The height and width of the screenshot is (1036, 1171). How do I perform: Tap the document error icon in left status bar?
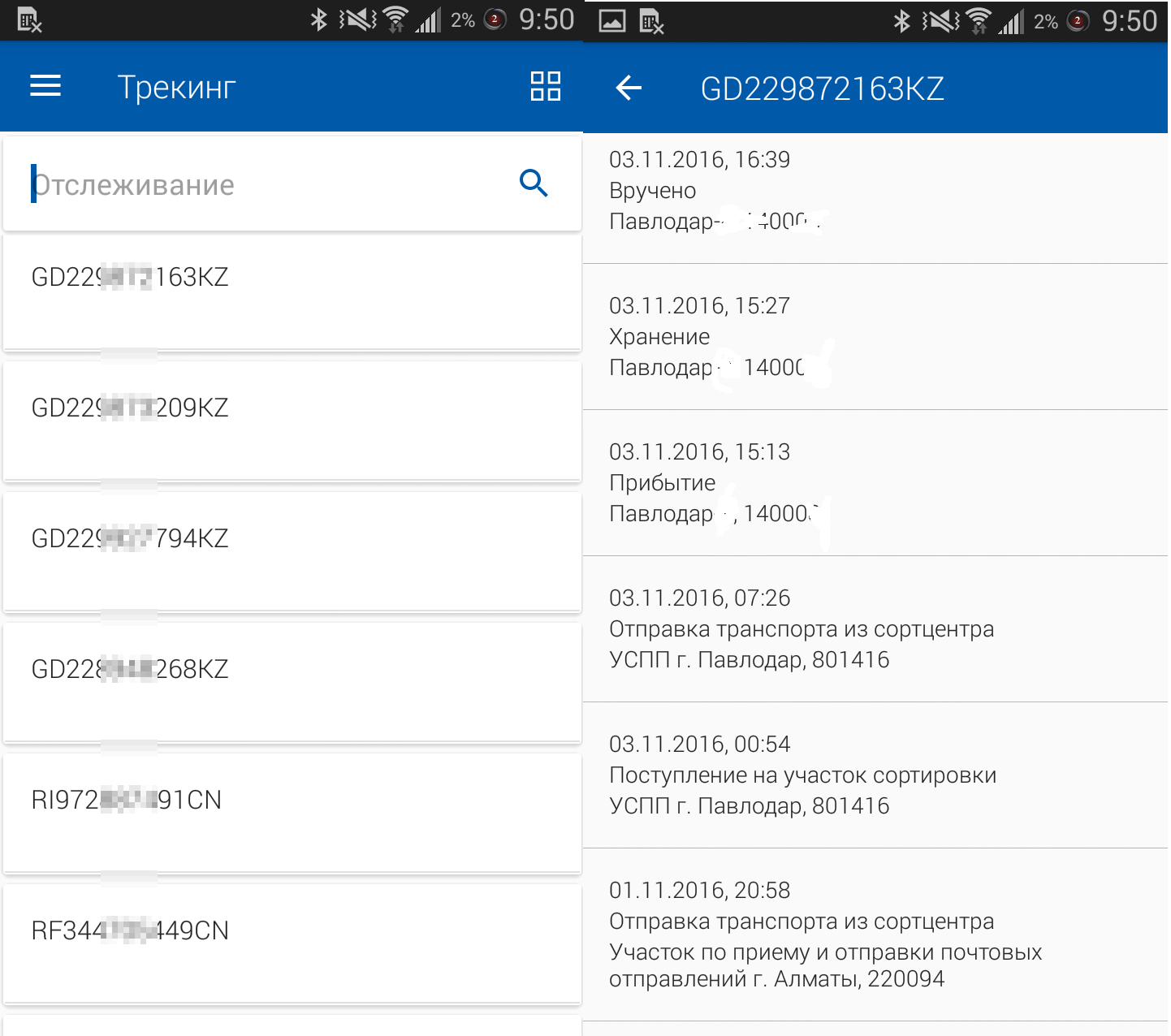click(x=30, y=20)
